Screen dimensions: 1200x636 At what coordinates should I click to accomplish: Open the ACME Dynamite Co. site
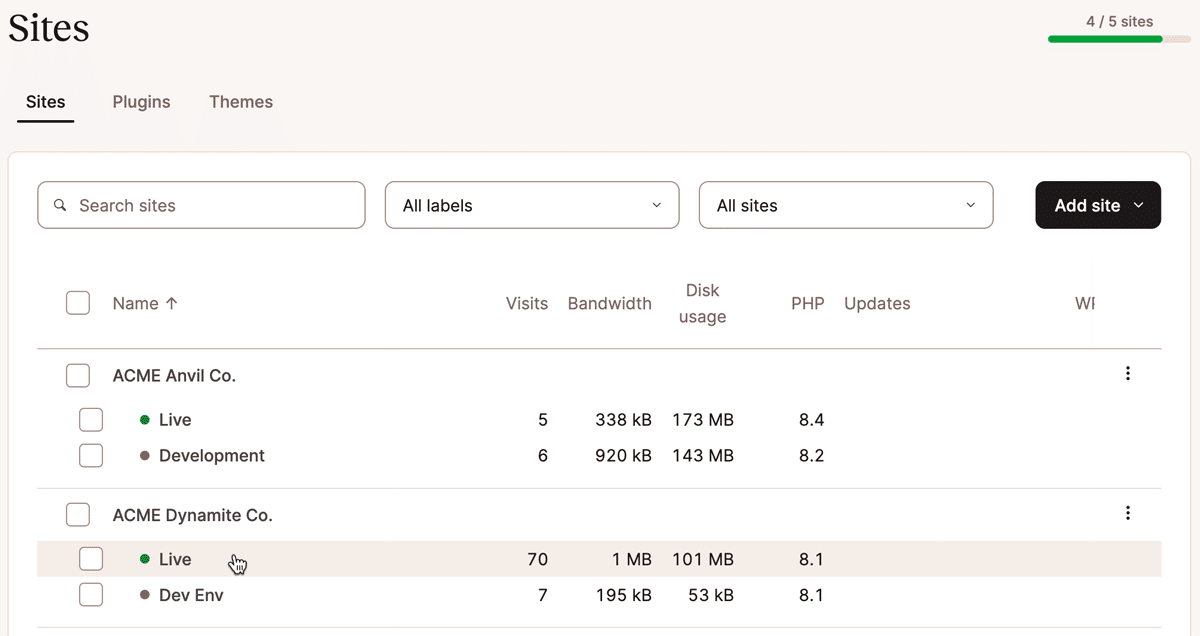tap(193, 515)
